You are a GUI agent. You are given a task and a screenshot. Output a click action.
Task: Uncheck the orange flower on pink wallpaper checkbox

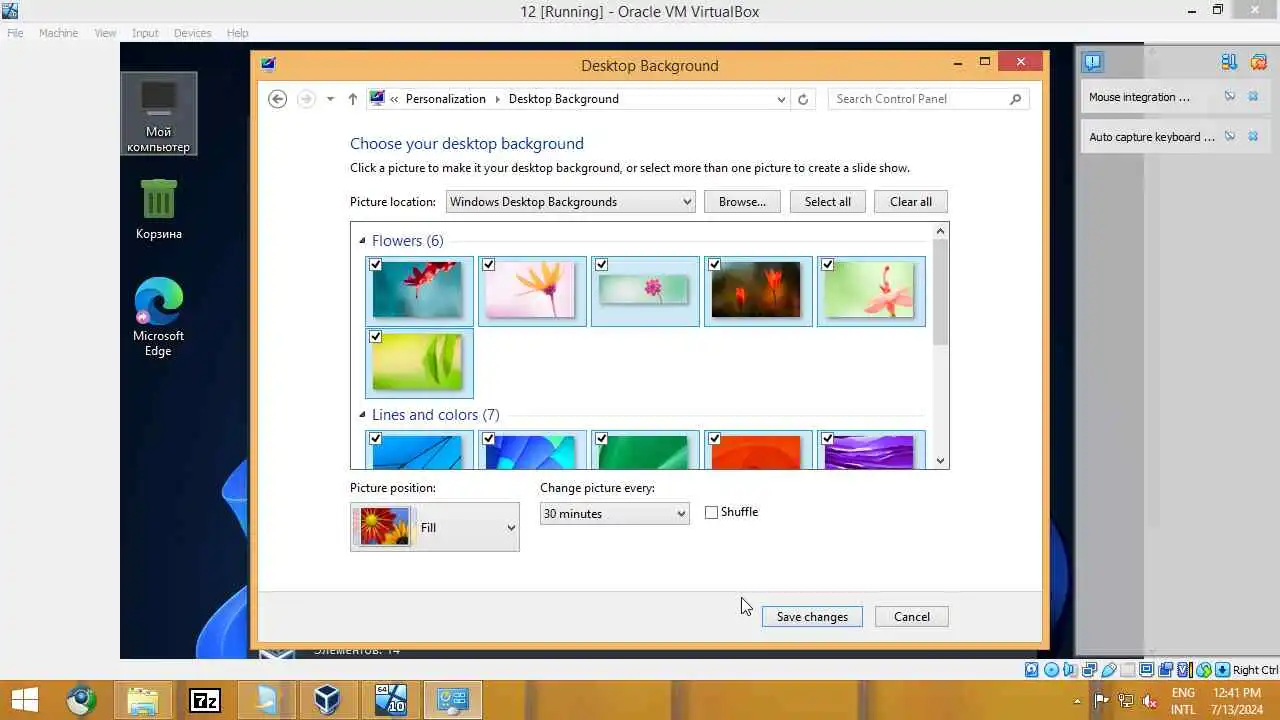[x=488, y=265]
